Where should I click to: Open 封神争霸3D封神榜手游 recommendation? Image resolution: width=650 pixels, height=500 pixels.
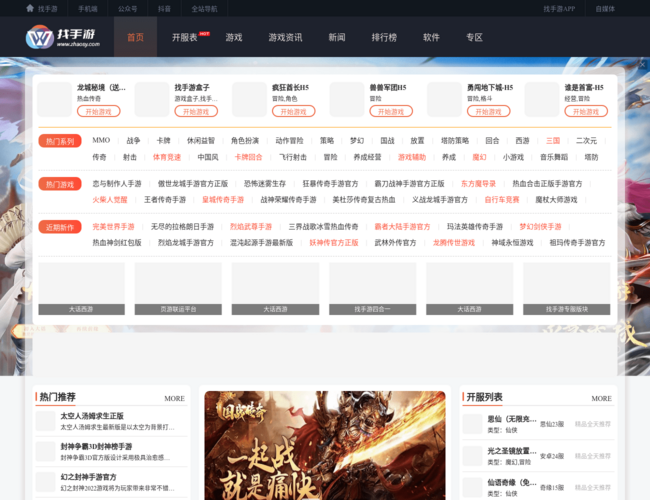[96, 447]
